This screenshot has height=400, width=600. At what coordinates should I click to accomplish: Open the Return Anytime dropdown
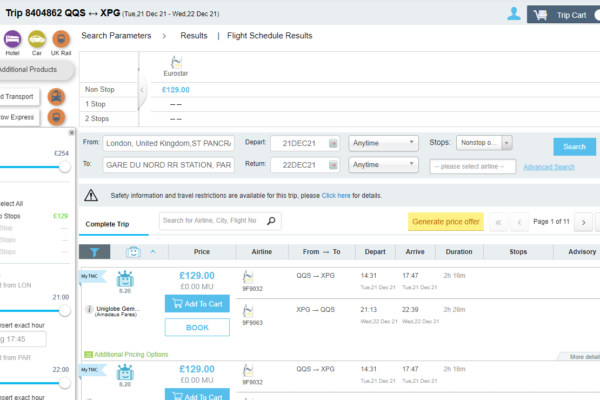pyautogui.click(x=382, y=164)
